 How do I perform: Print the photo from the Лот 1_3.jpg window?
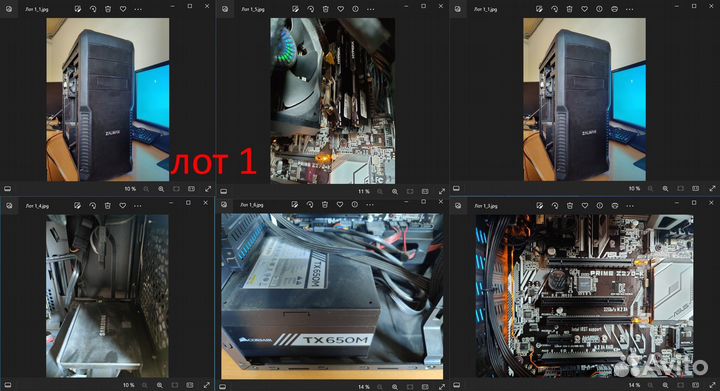614,206
